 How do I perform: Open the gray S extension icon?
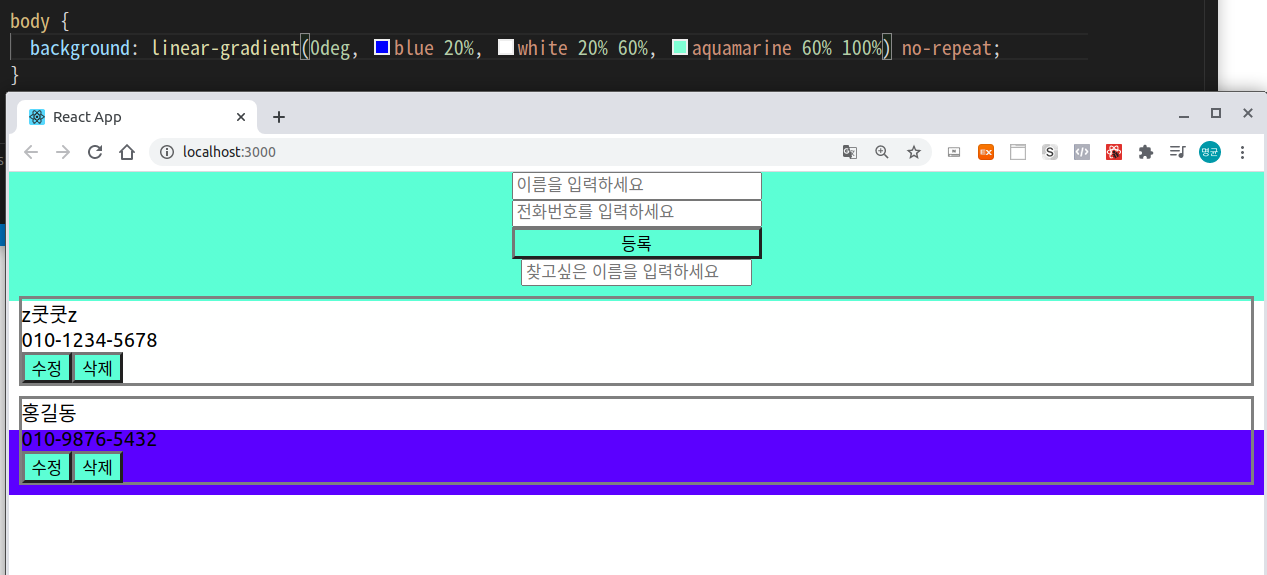[1050, 152]
